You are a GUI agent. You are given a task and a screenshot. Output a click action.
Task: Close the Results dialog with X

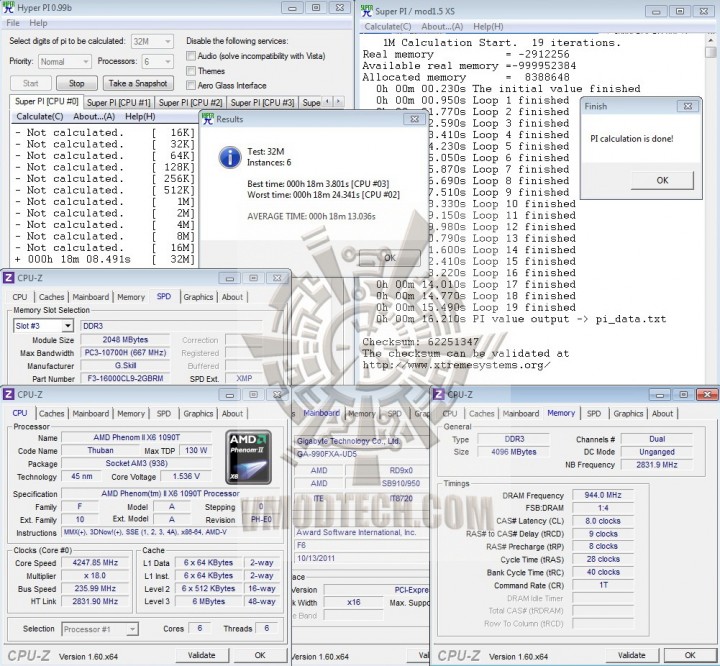(414, 119)
